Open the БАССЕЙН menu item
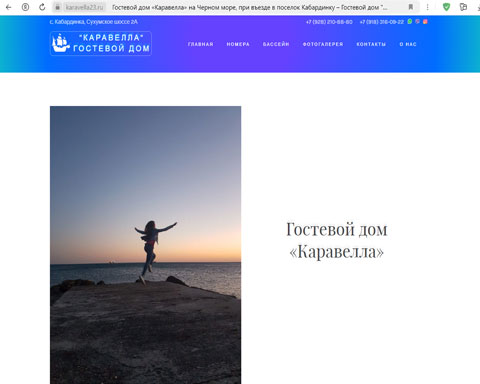Image resolution: width=480 pixels, height=384 pixels. (x=276, y=44)
